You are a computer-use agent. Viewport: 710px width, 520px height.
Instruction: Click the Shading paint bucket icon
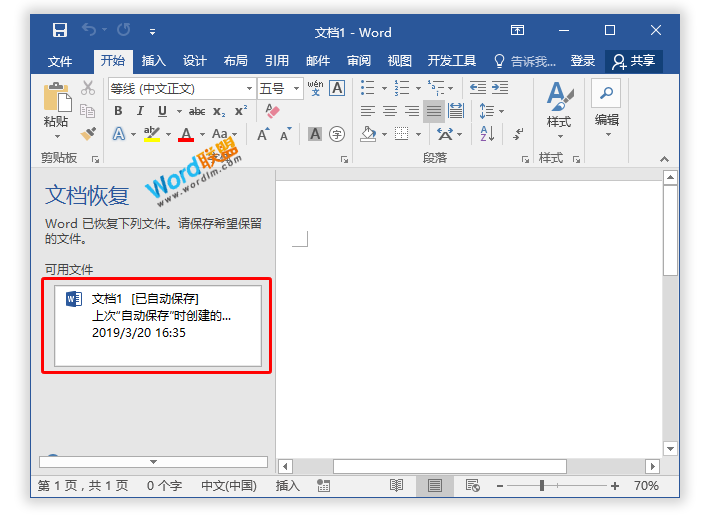368,134
